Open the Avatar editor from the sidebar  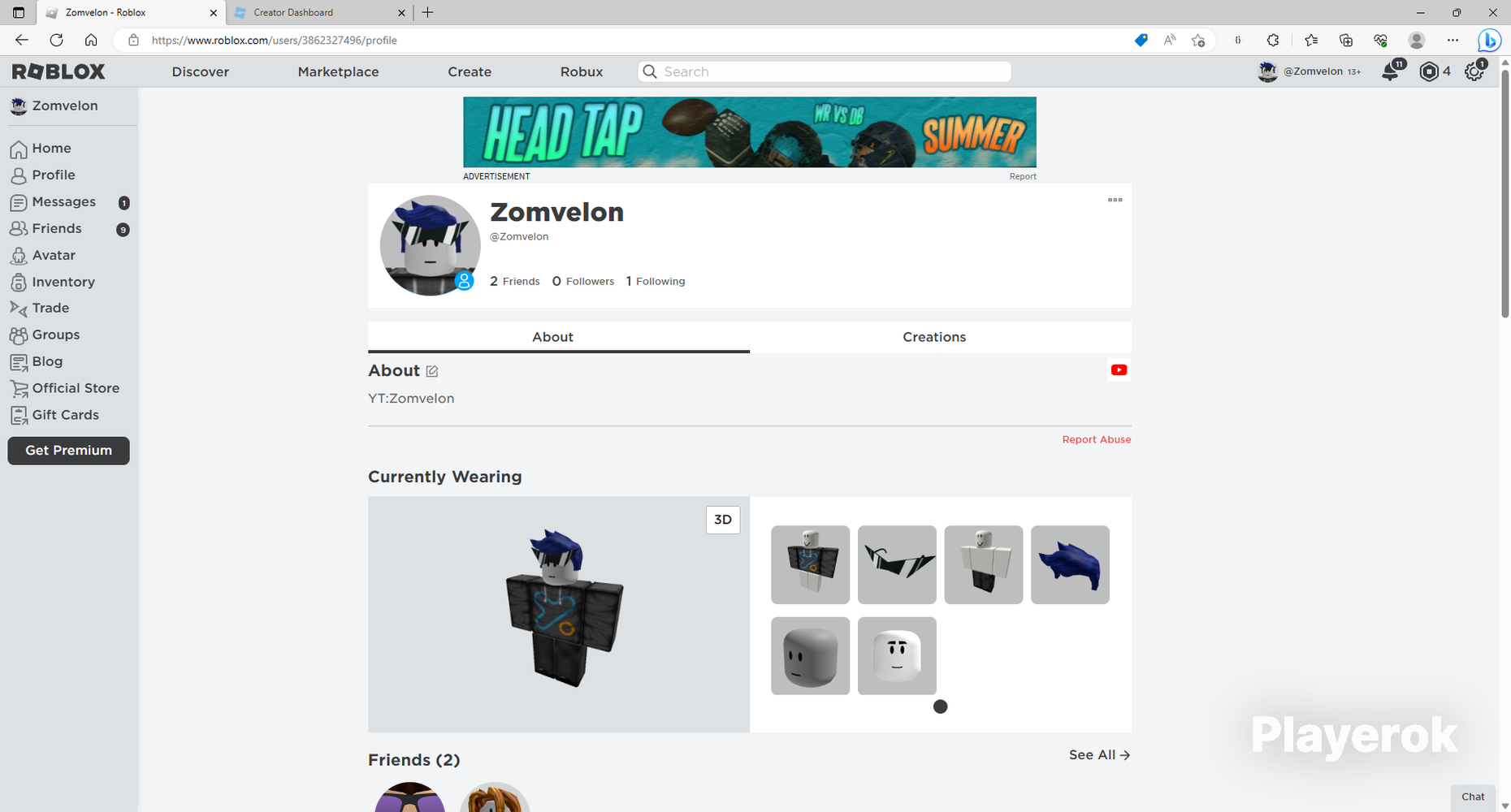point(43,256)
